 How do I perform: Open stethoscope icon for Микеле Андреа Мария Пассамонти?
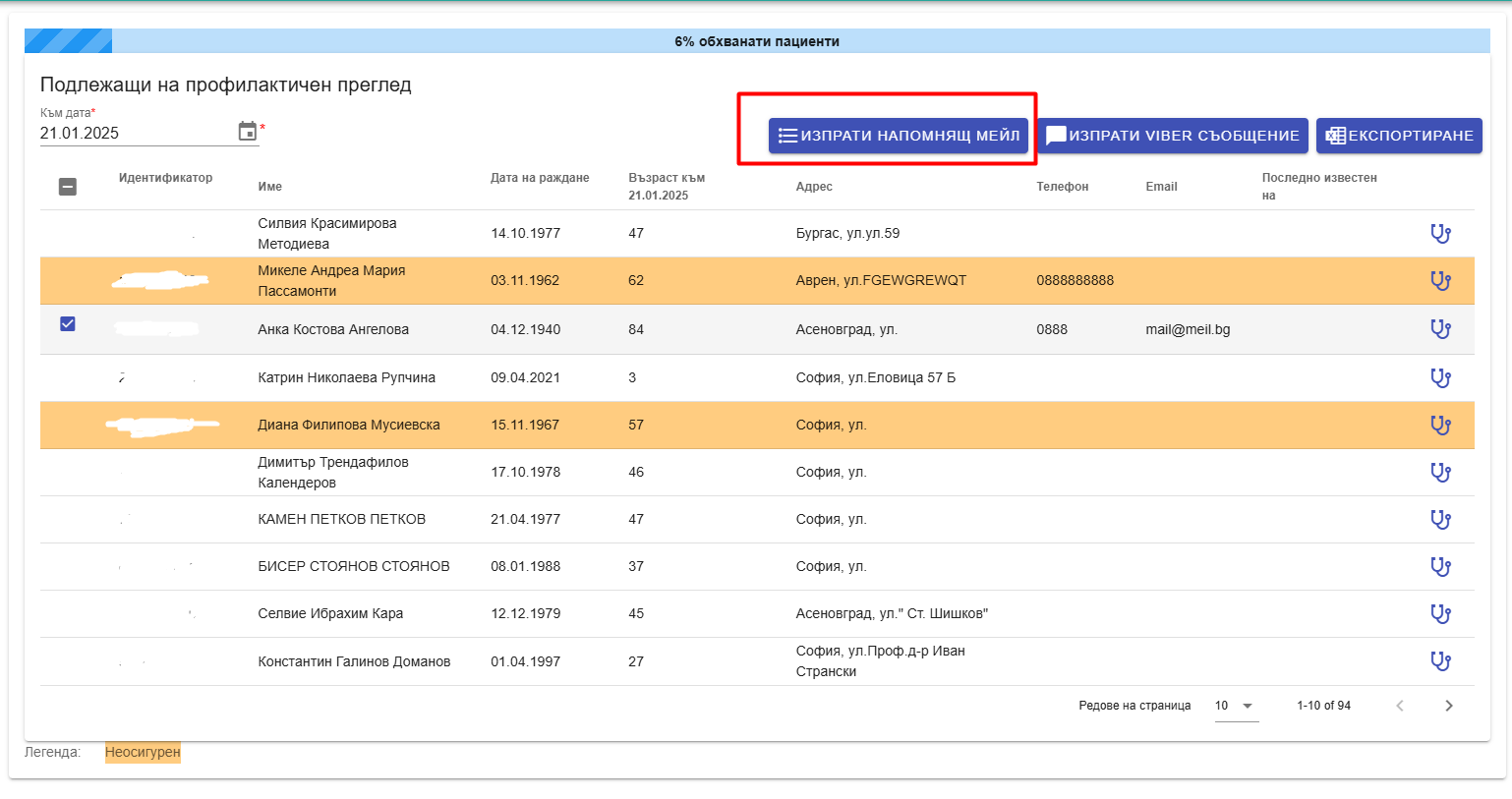tap(1440, 281)
